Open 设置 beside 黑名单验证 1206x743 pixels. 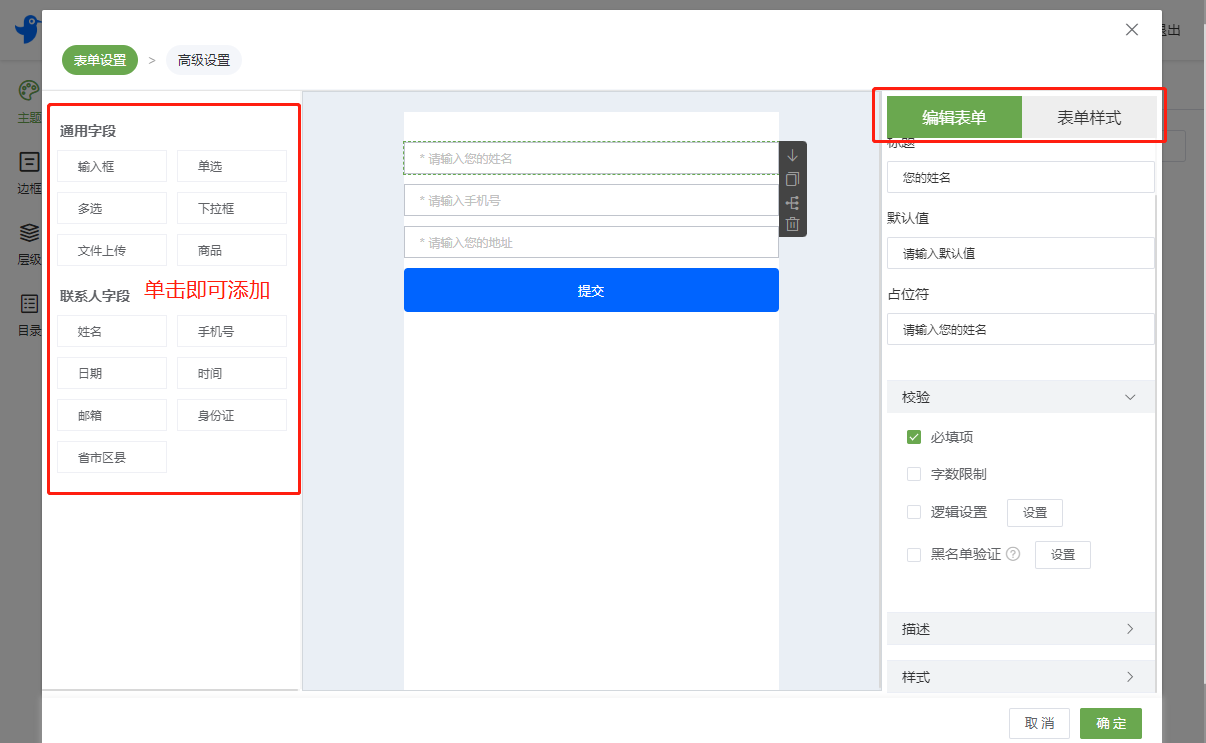pyautogui.click(x=1063, y=554)
